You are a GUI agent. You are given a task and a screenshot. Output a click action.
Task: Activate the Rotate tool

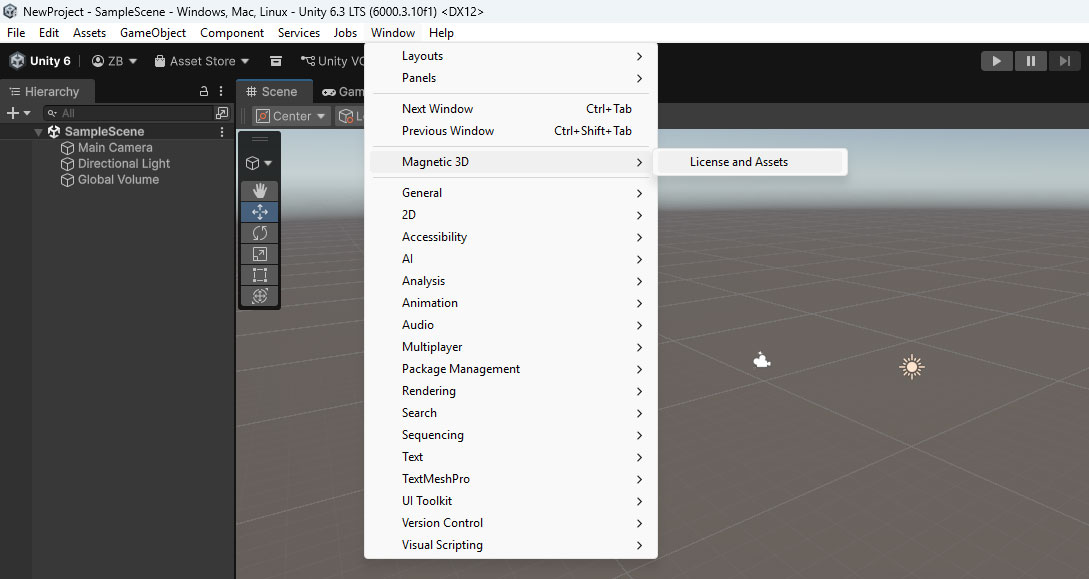259,232
